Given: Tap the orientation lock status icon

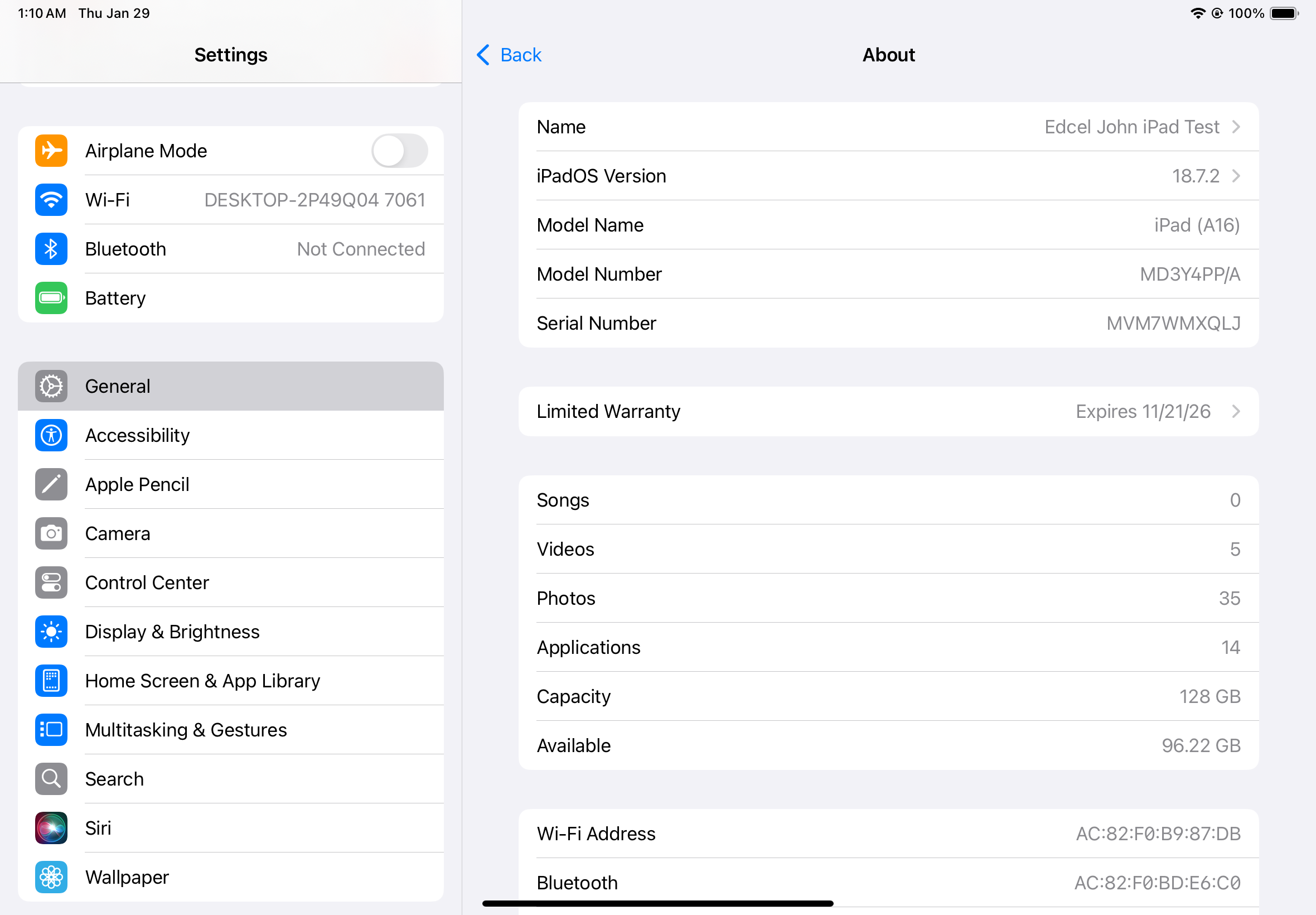Looking at the screenshot, I should point(1217,13).
